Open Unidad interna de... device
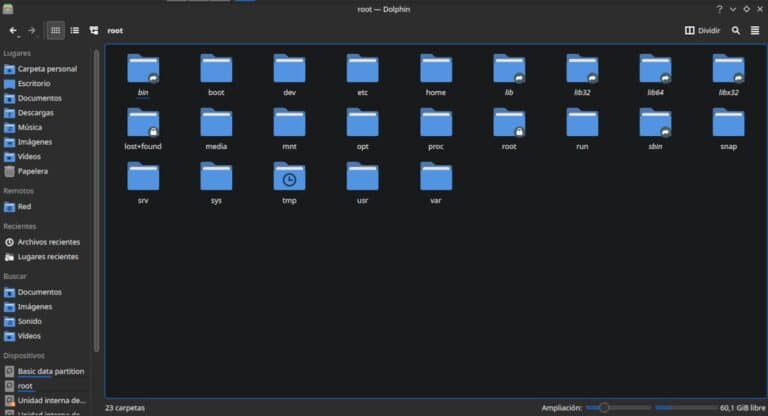The image size is (768, 416). tap(45, 401)
